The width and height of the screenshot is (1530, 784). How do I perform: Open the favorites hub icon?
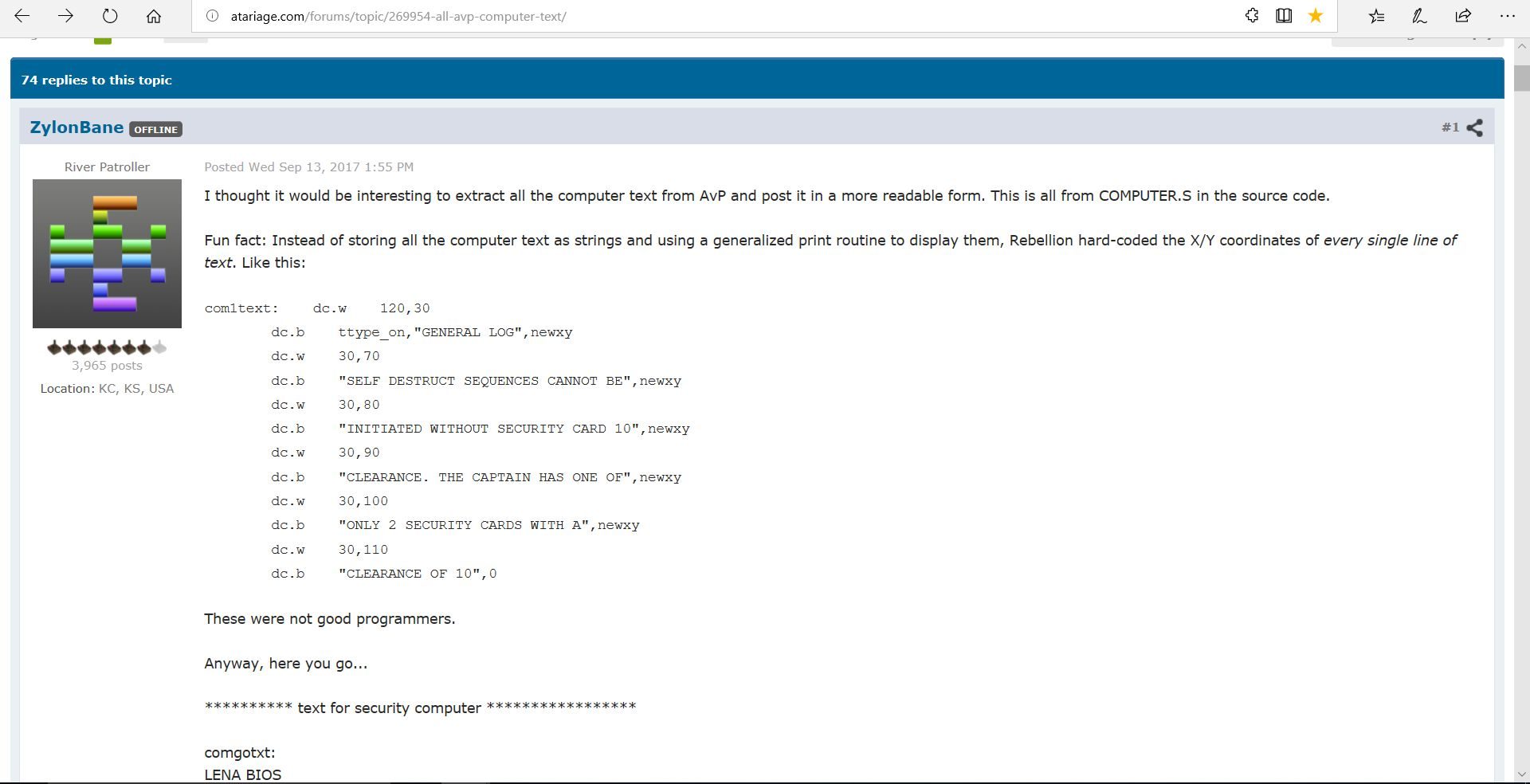tap(1376, 16)
